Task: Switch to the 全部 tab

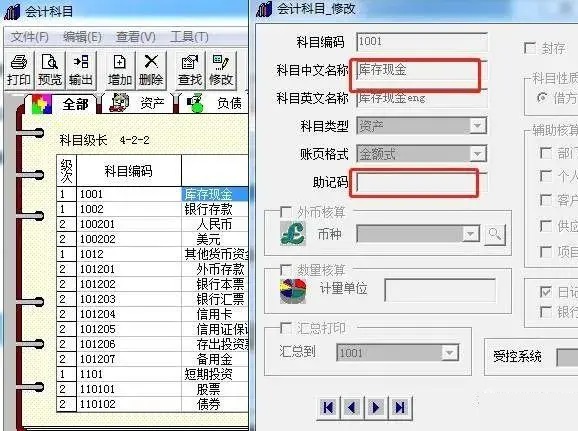Action: 61,104
